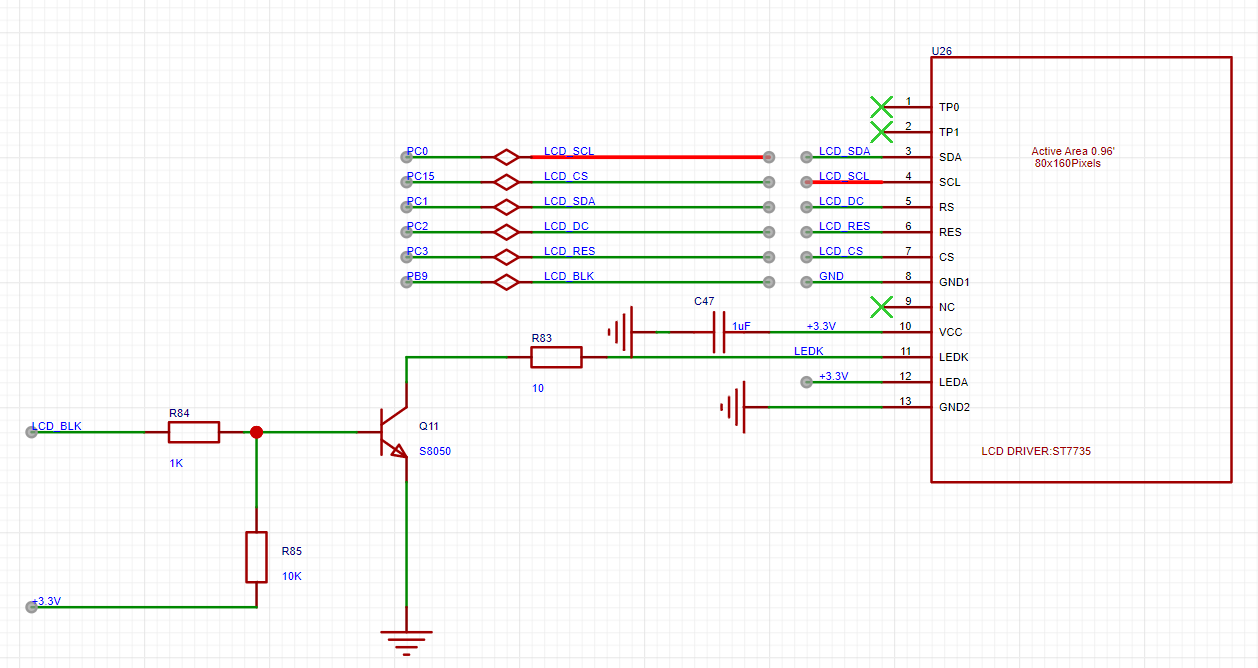Select LCD_CS label at pin 7
Image resolution: width=1258 pixels, height=668 pixels.
click(x=841, y=252)
